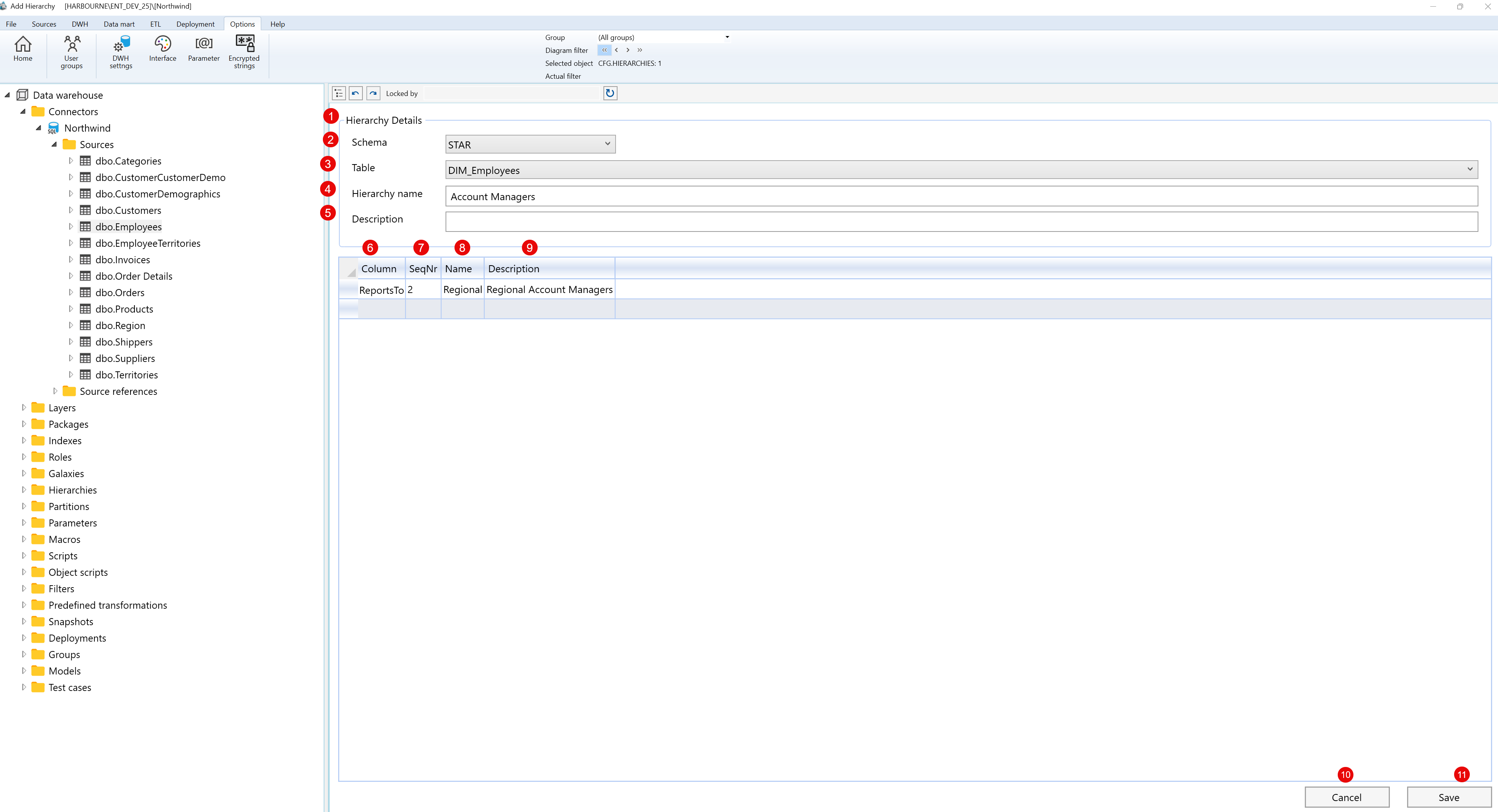Click the Save button

point(1449,797)
